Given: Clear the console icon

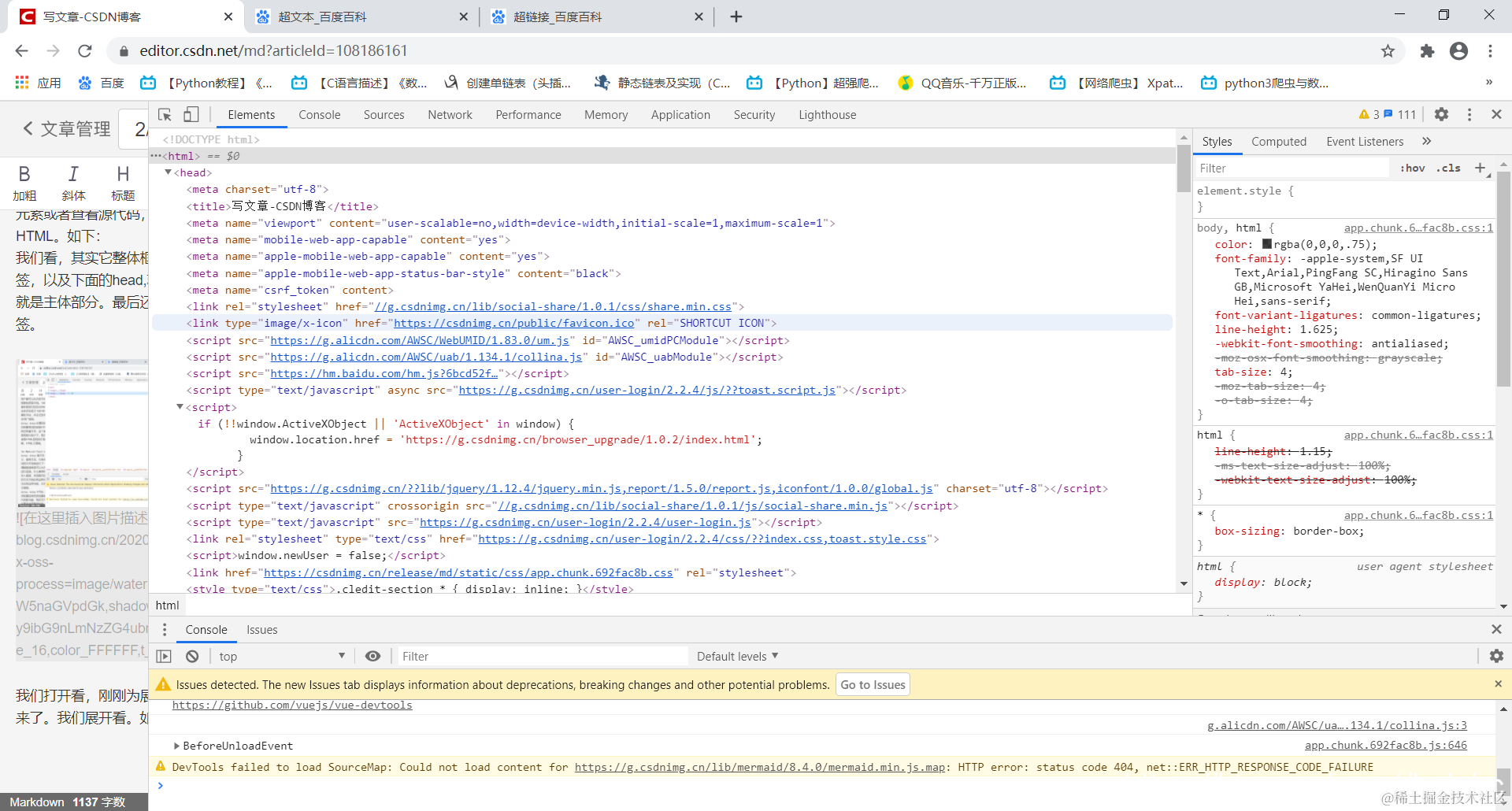Looking at the screenshot, I should pyautogui.click(x=192, y=656).
